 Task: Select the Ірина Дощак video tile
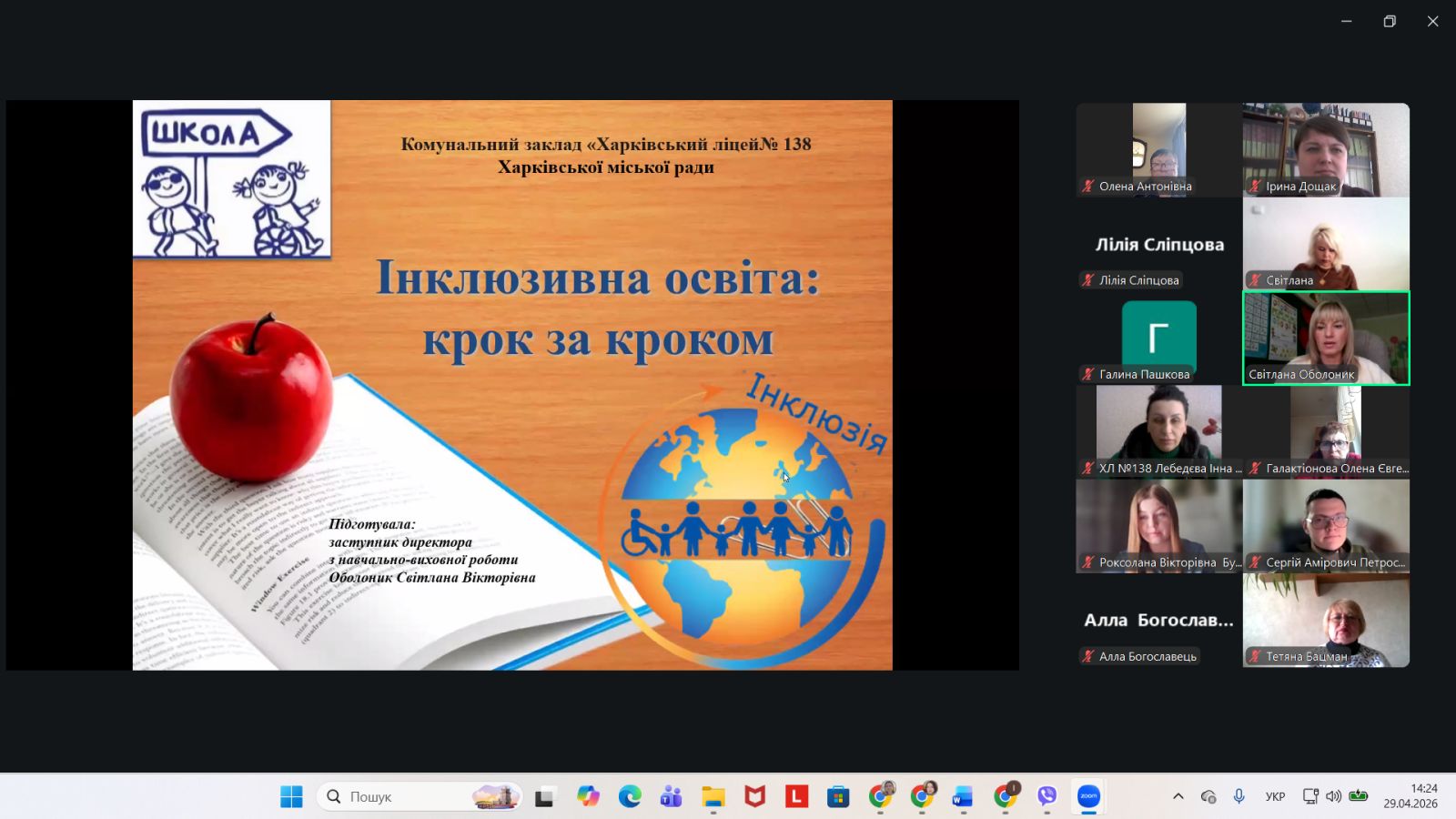(x=1326, y=149)
